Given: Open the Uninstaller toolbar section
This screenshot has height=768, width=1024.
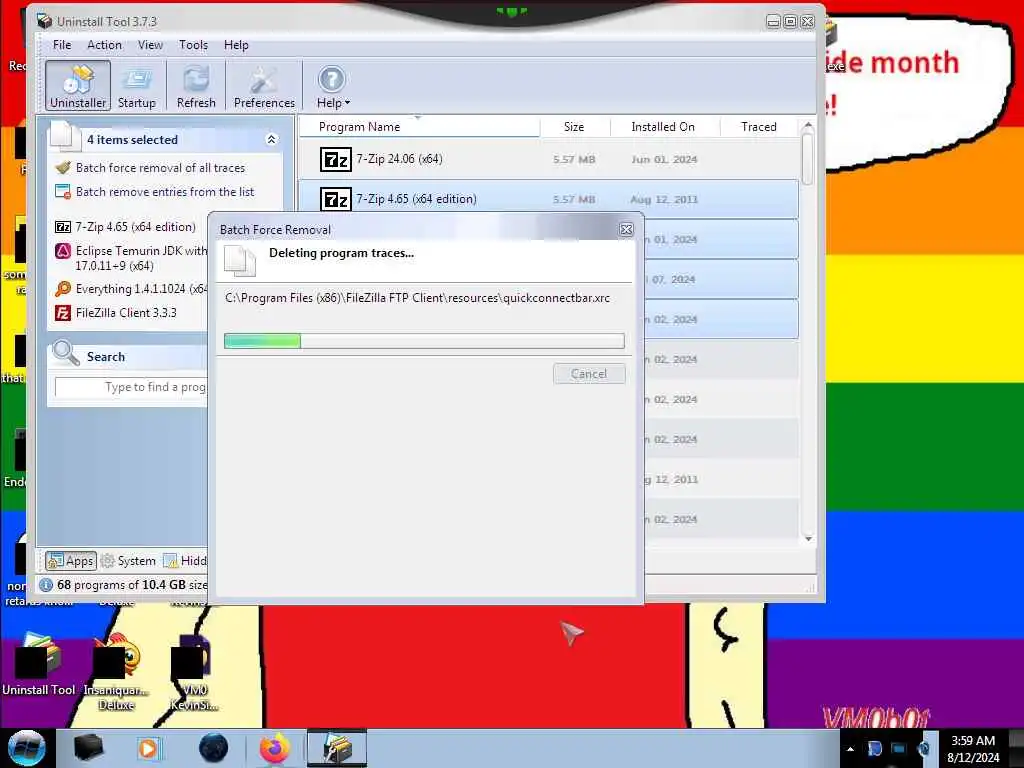Looking at the screenshot, I should click(x=78, y=86).
